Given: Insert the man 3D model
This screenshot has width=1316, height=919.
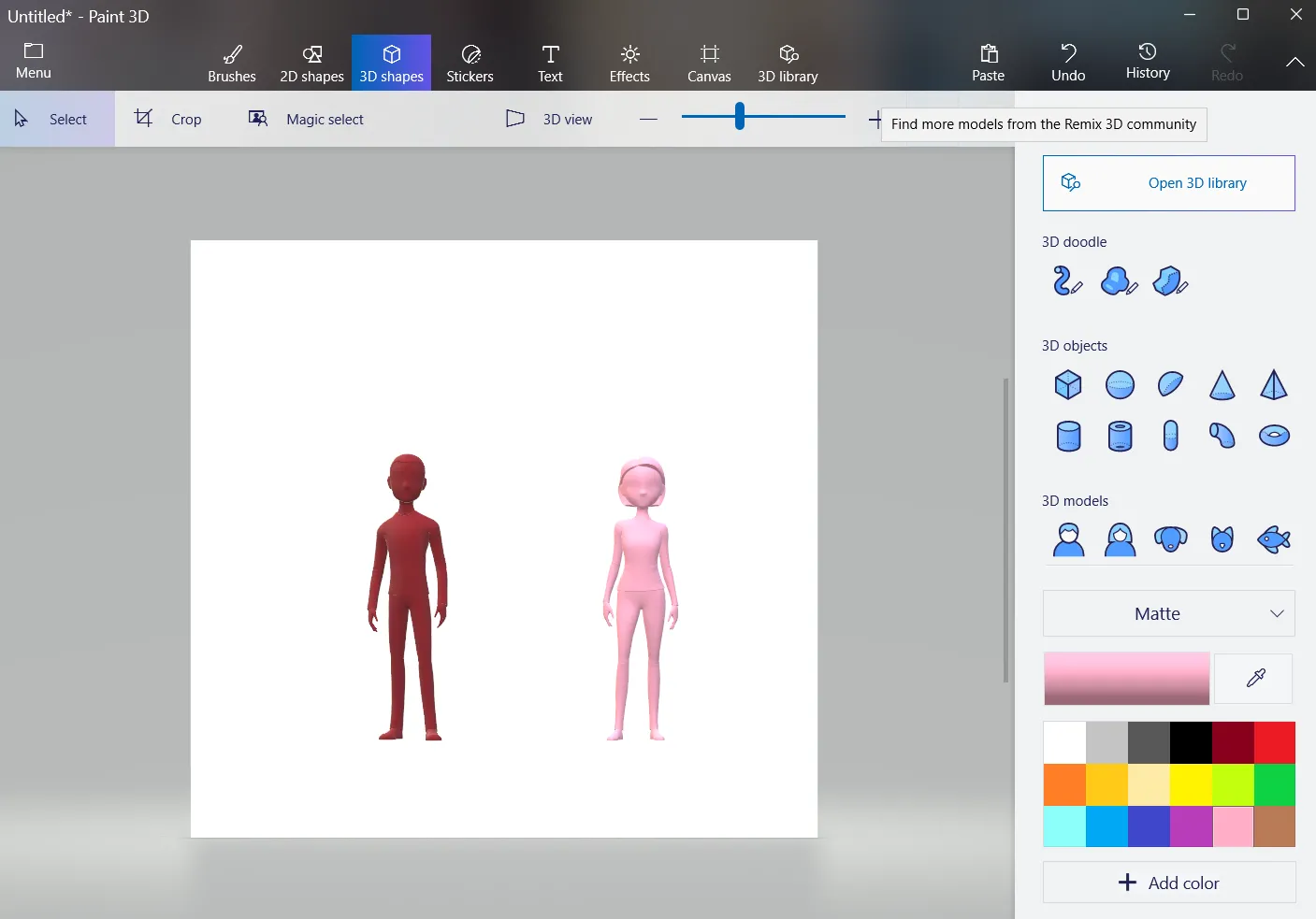Looking at the screenshot, I should tap(1067, 539).
